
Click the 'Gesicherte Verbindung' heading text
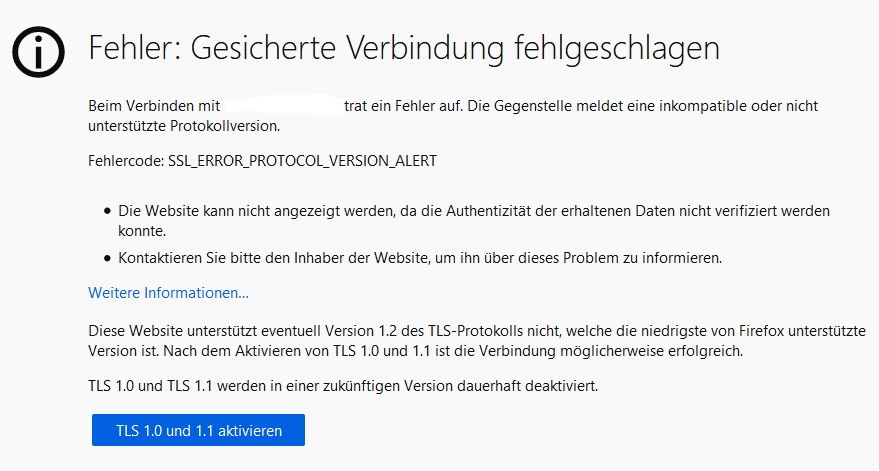375,48
